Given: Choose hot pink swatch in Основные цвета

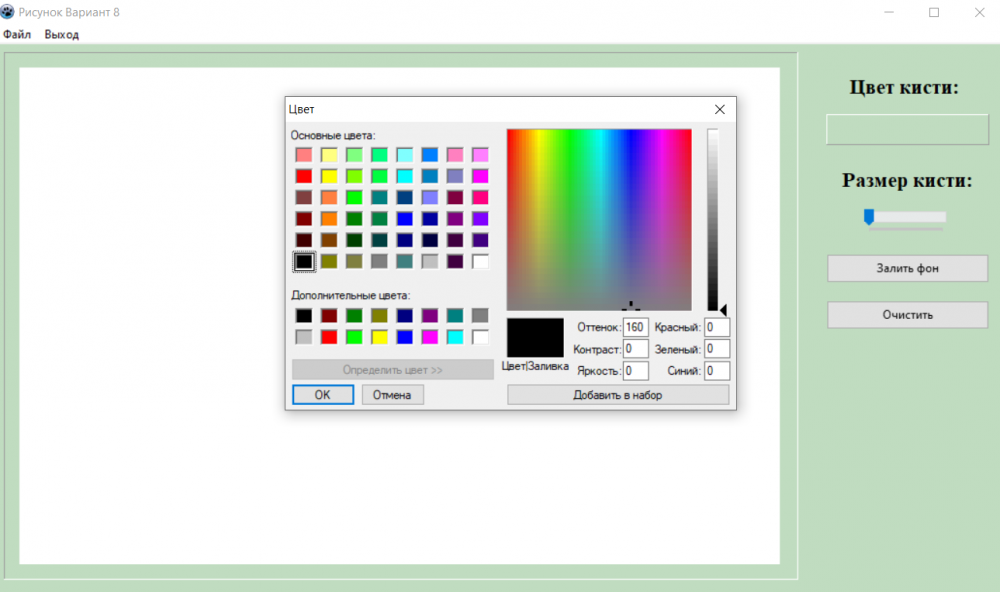Looking at the screenshot, I should point(480,197).
